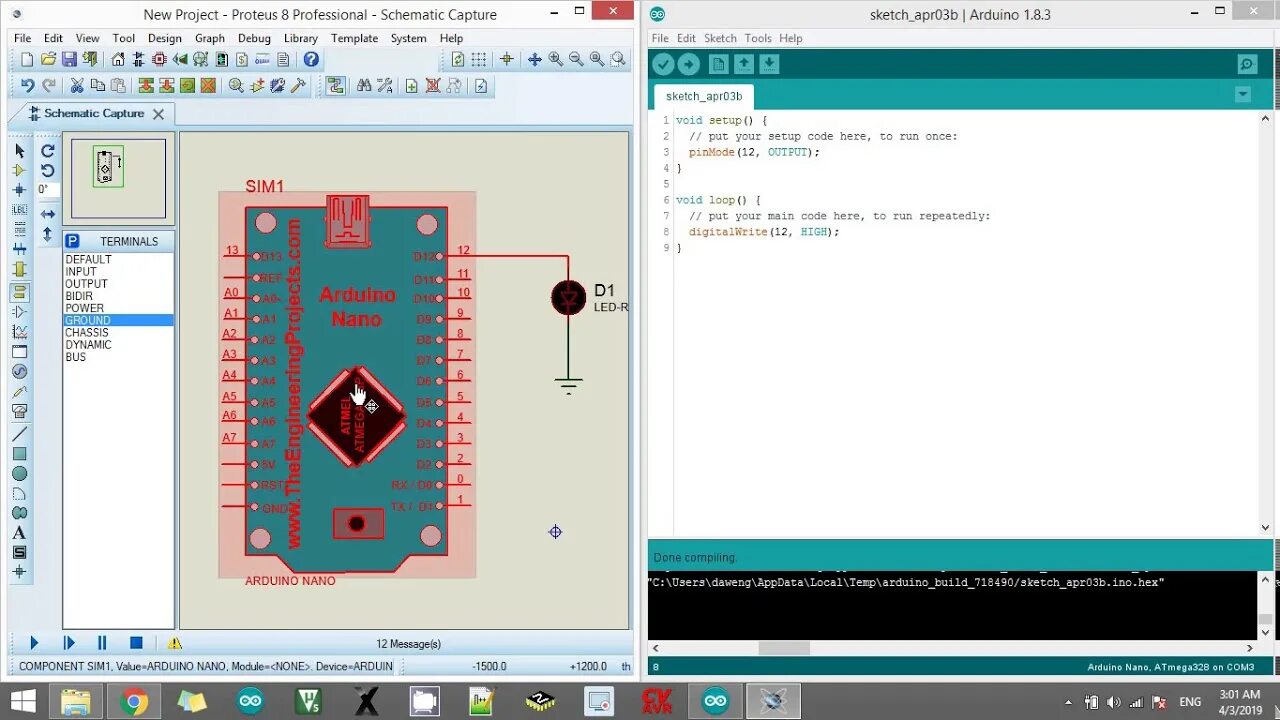The width and height of the screenshot is (1280, 720).
Task: Select the Wire Label (LBL) Mode tool
Action: click(x=19, y=210)
